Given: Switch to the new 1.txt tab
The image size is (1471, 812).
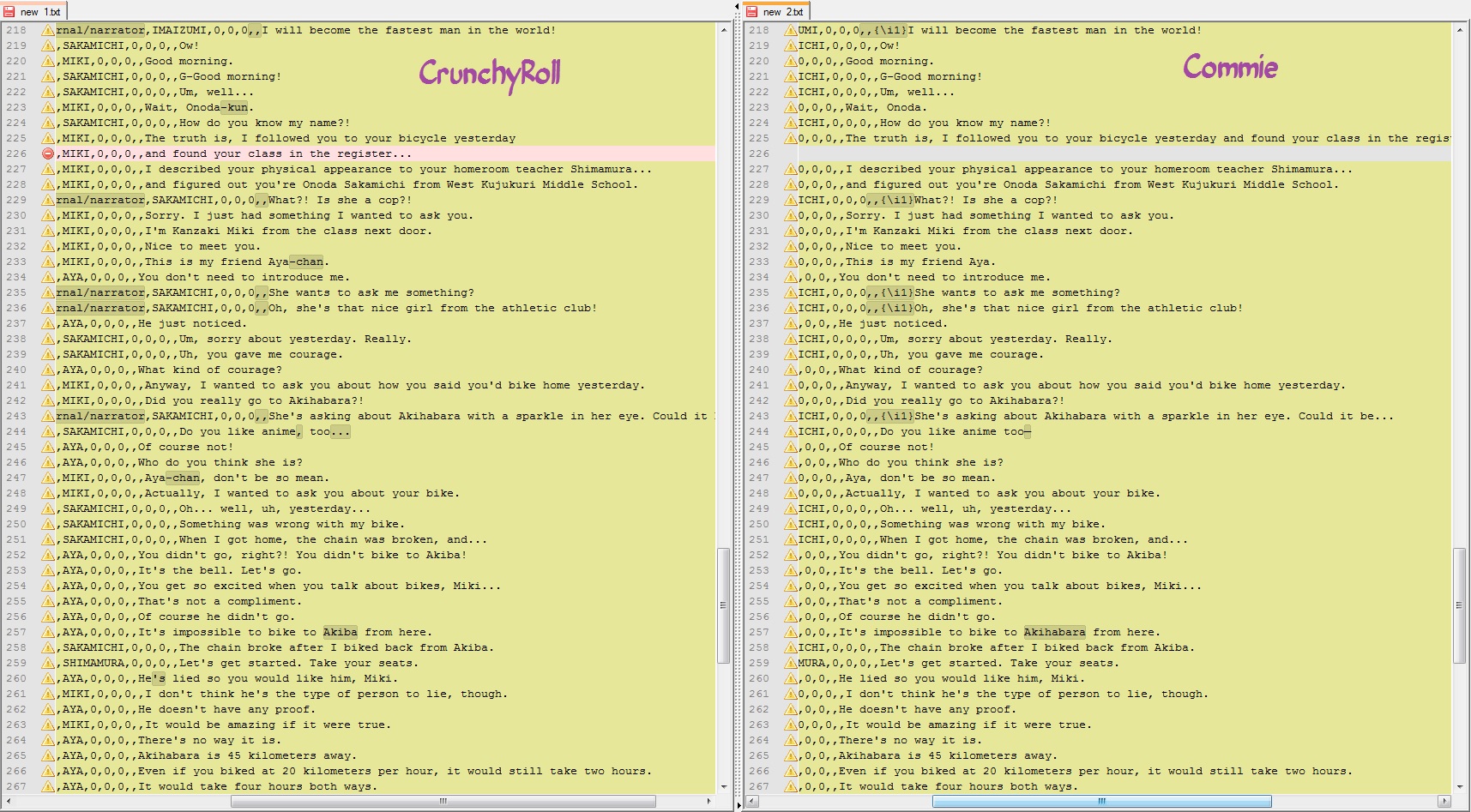Looking at the screenshot, I should [x=33, y=11].
